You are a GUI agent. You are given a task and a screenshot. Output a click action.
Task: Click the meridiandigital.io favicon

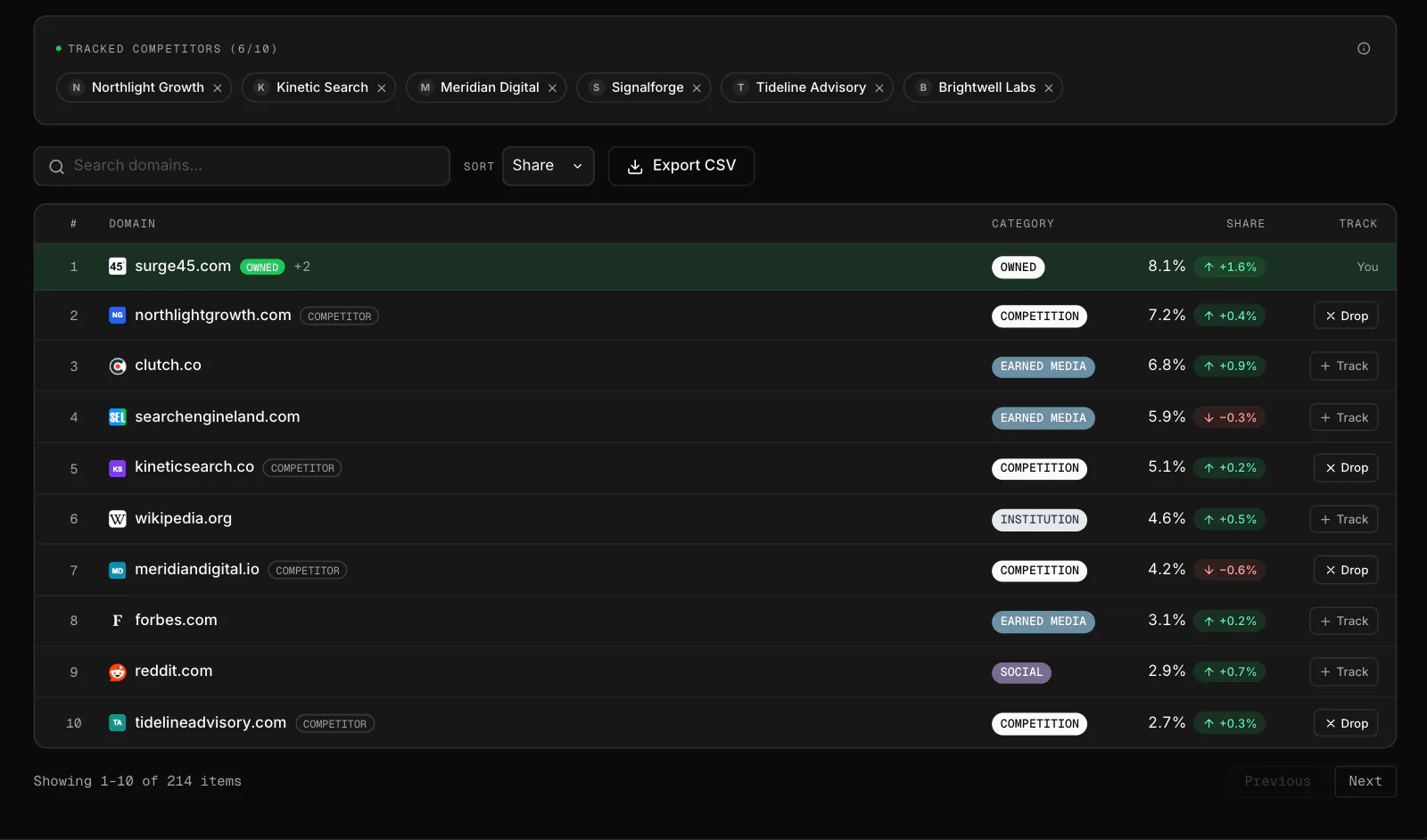point(117,571)
